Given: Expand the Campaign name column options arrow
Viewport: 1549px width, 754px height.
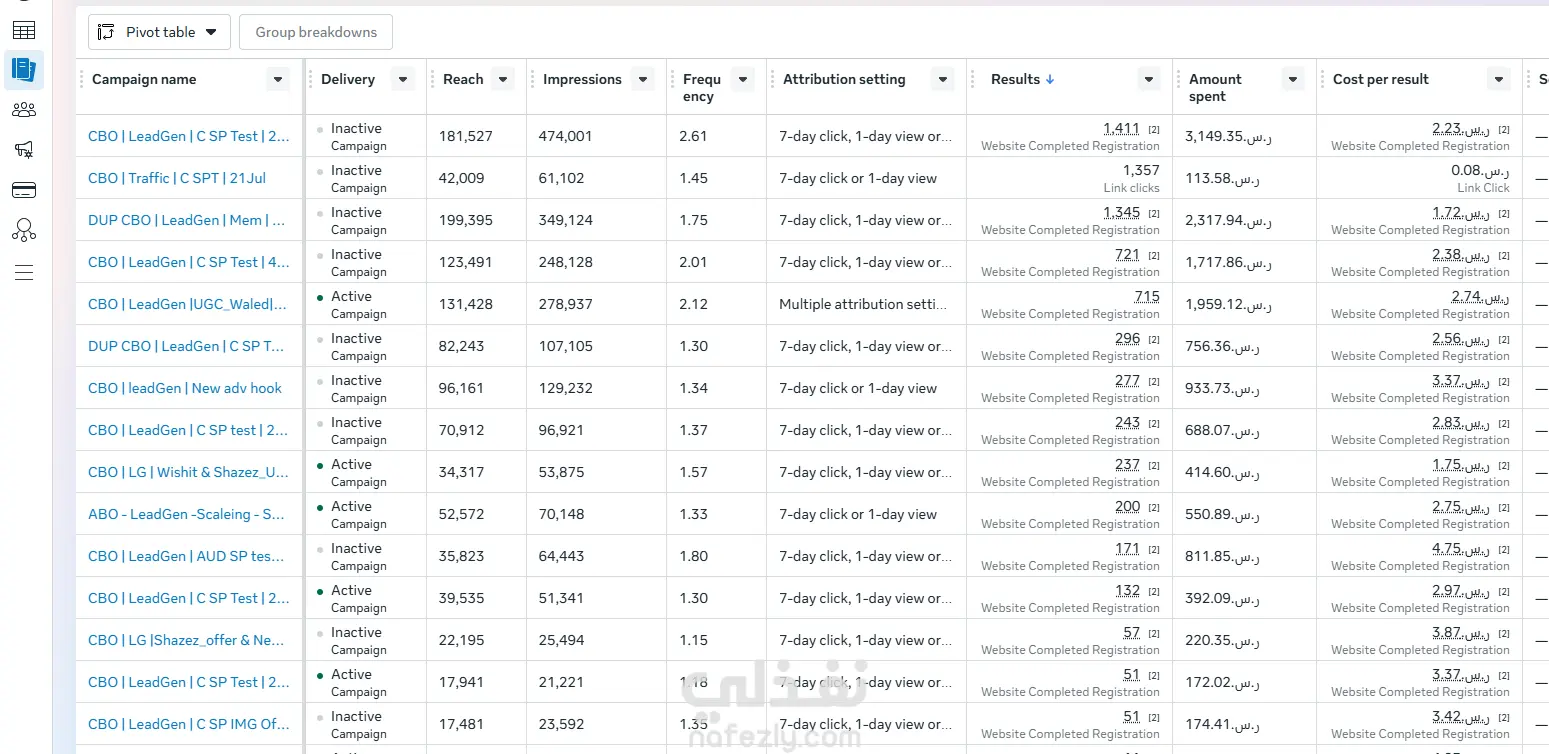Looking at the screenshot, I should [278, 80].
